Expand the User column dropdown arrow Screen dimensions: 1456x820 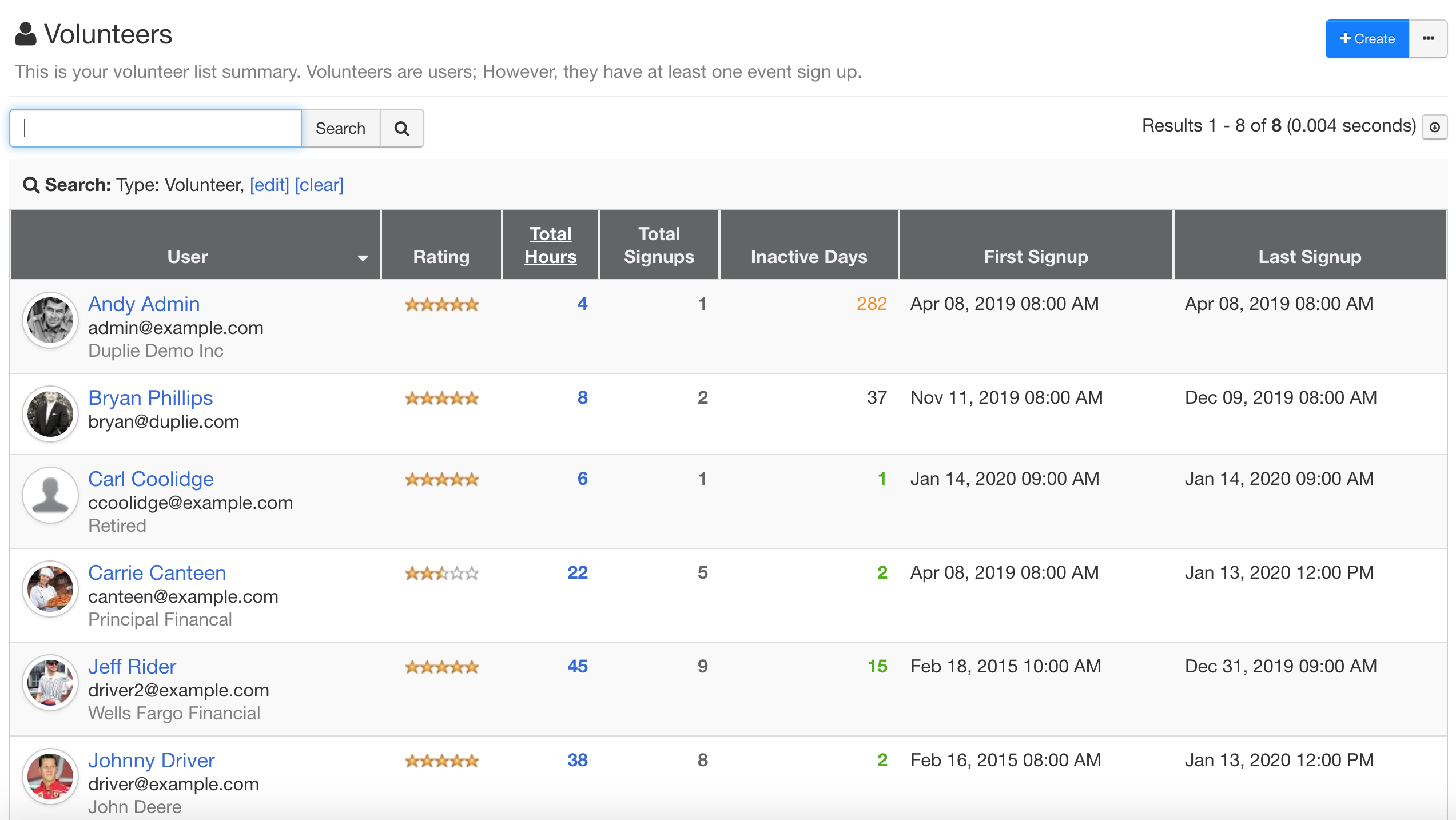point(363,258)
